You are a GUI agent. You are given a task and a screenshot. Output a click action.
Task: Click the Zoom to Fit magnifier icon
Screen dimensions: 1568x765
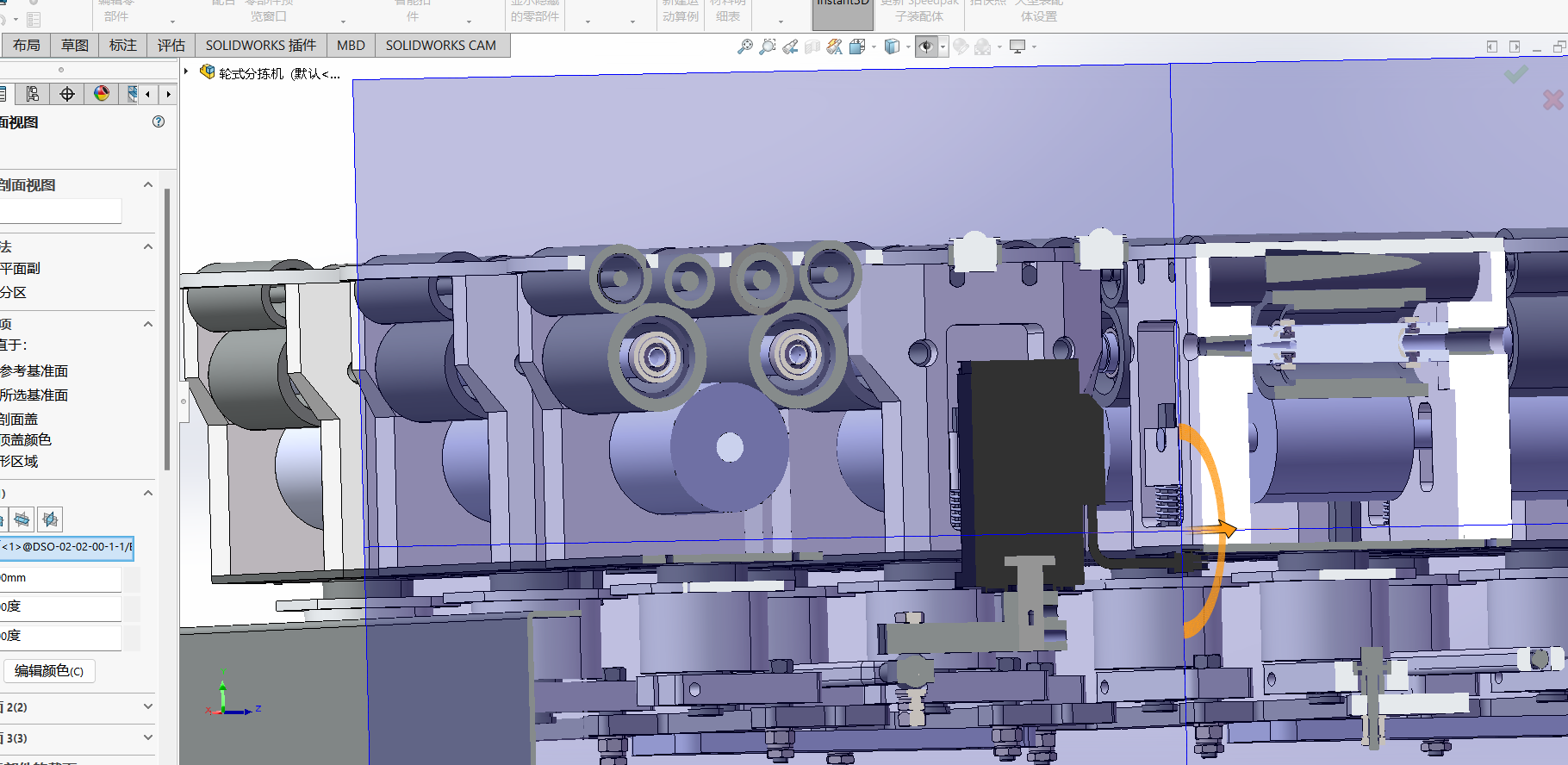point(745,47)
